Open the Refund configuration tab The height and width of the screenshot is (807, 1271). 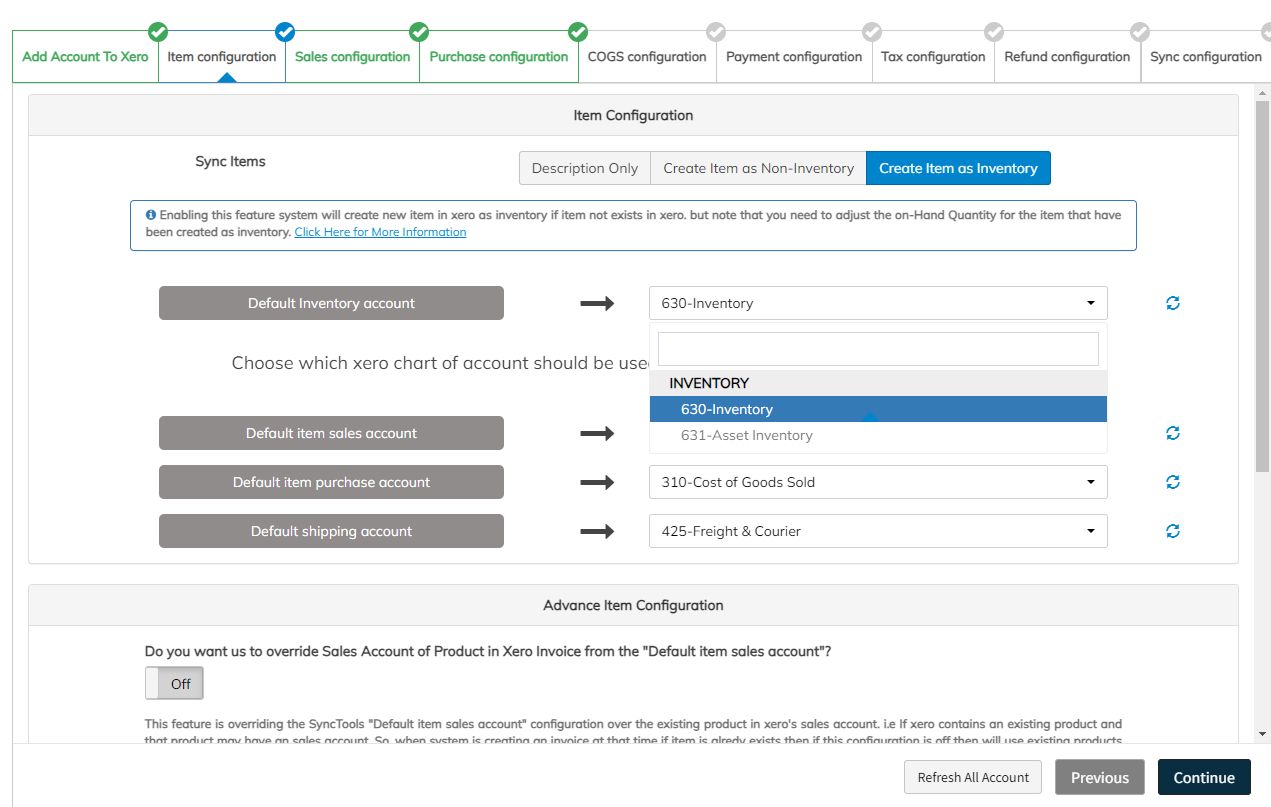[x=1067, y=57]
